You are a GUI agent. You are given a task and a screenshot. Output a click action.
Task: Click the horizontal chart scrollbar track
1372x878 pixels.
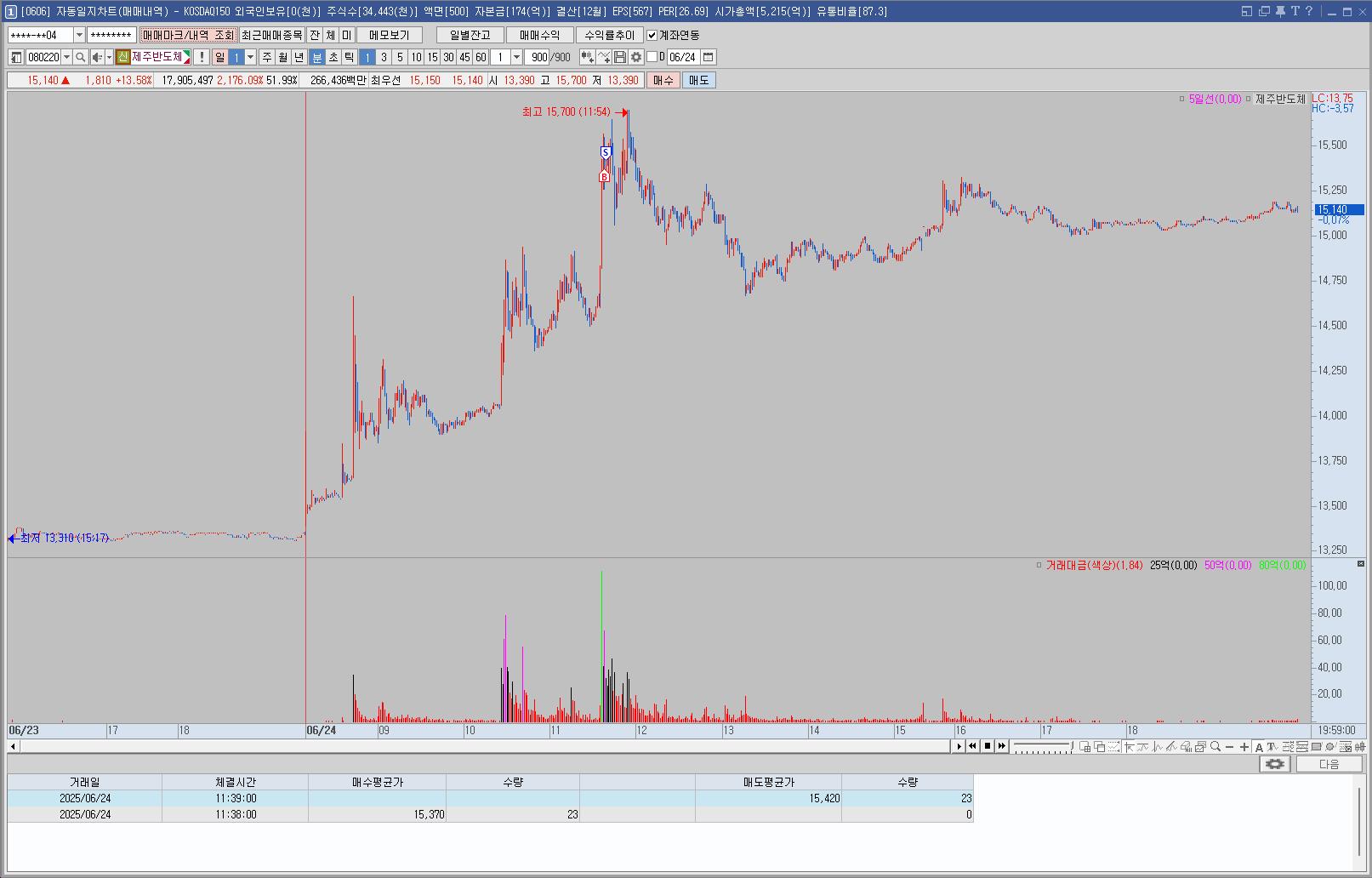(x=485, y=746)
